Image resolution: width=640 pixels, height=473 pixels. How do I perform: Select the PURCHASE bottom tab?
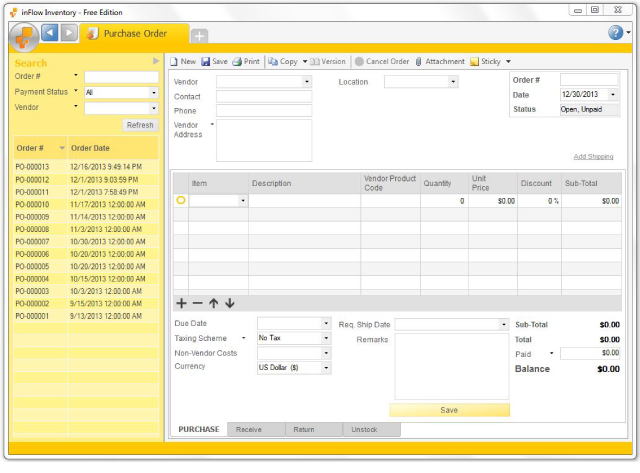pyautogui.click(x=199, y=429)
